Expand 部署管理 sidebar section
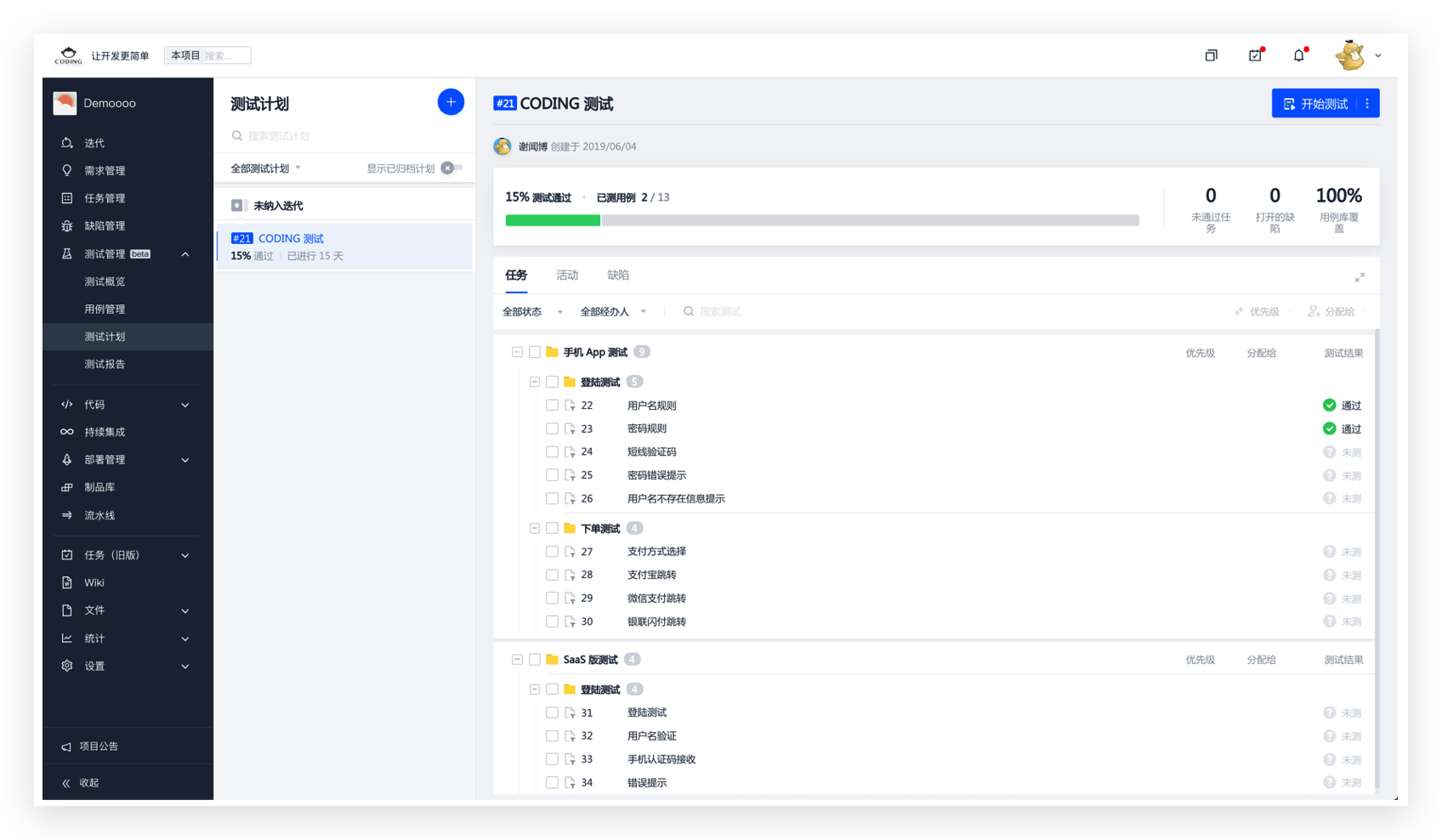Viewport: 1442px width, 840px height. 185,460
